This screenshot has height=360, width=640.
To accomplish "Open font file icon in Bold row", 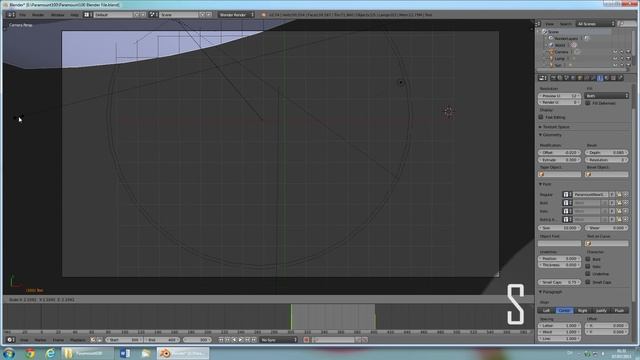I will pos(619,202).
